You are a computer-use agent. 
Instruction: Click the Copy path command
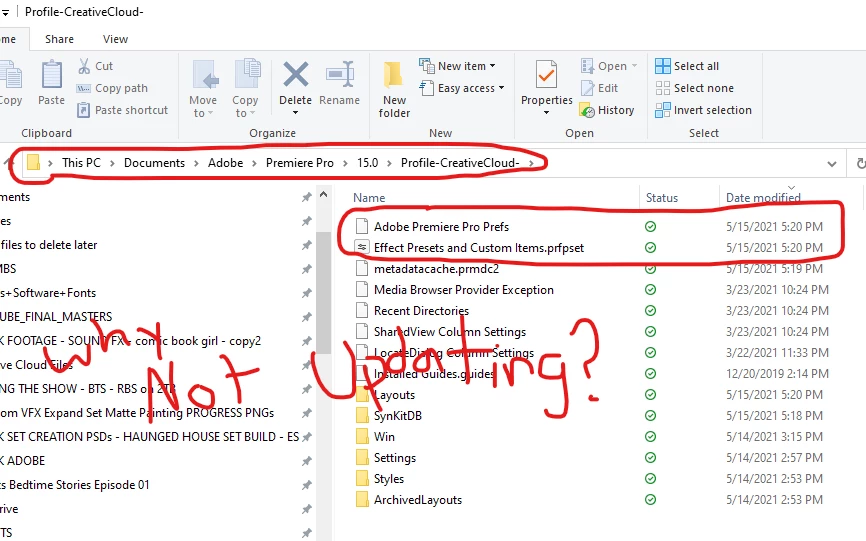[x=113, y=88]
